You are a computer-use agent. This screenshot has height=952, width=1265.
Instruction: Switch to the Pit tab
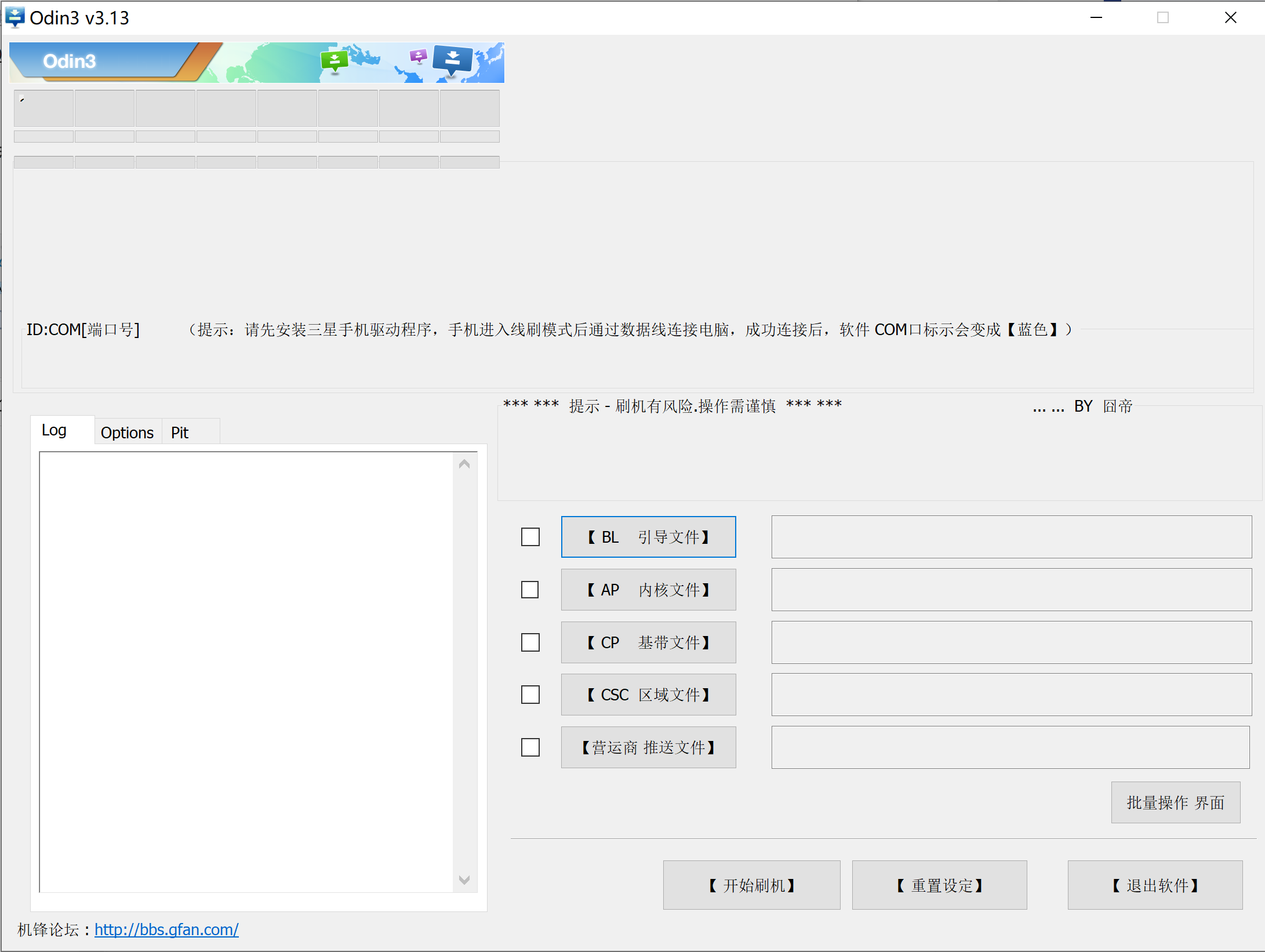(191, 433)
